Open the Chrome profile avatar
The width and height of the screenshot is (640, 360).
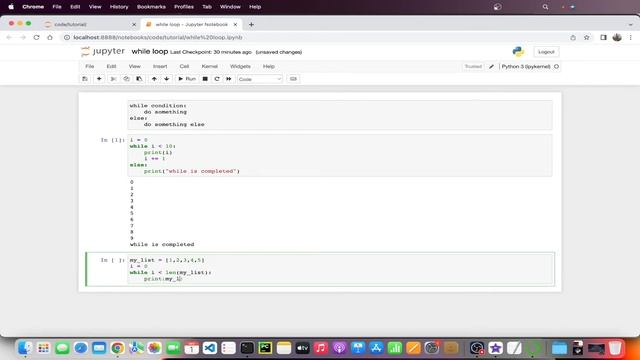tap(617, 37)
